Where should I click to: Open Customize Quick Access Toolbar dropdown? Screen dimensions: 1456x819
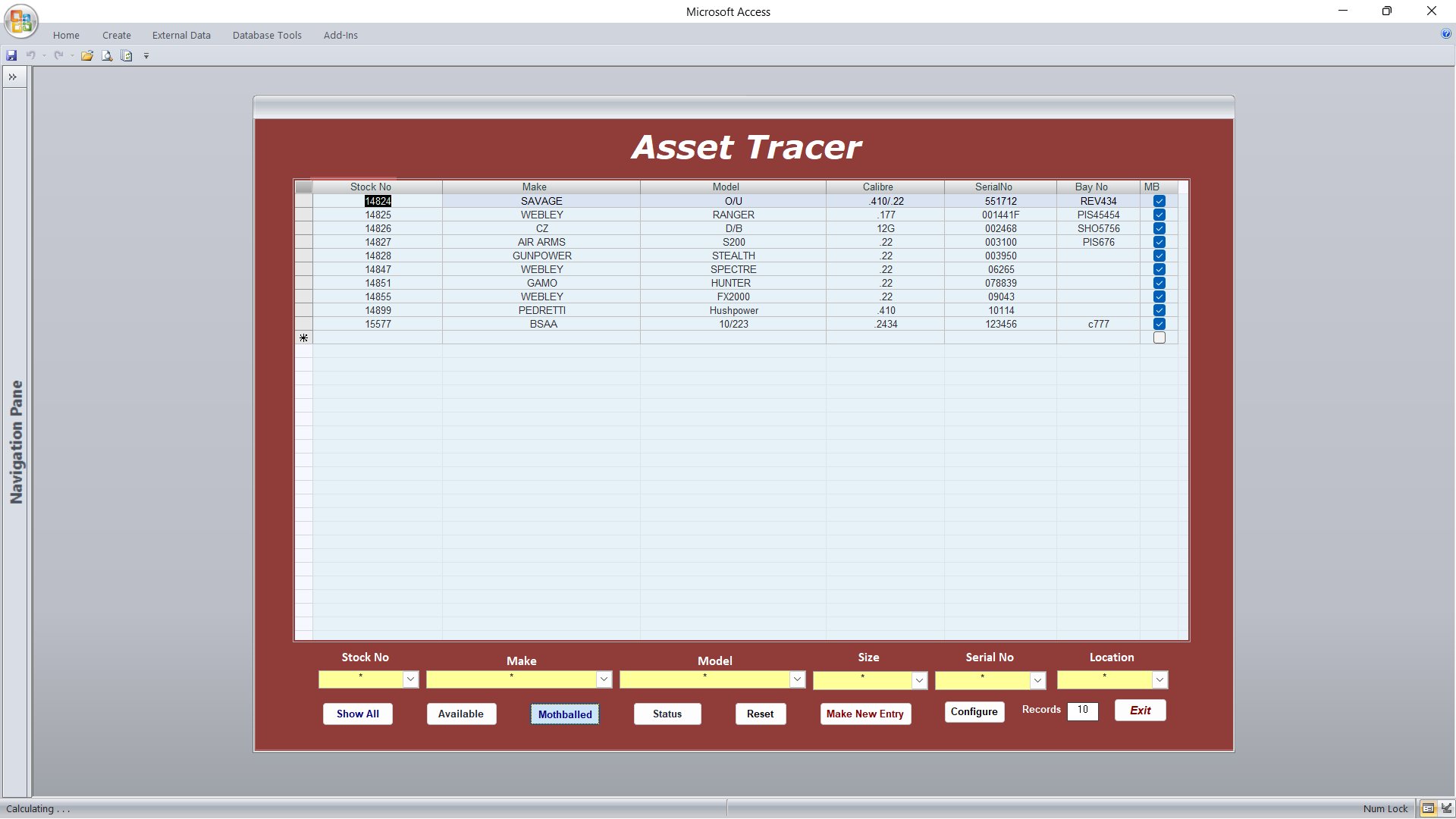click(146, 55)
